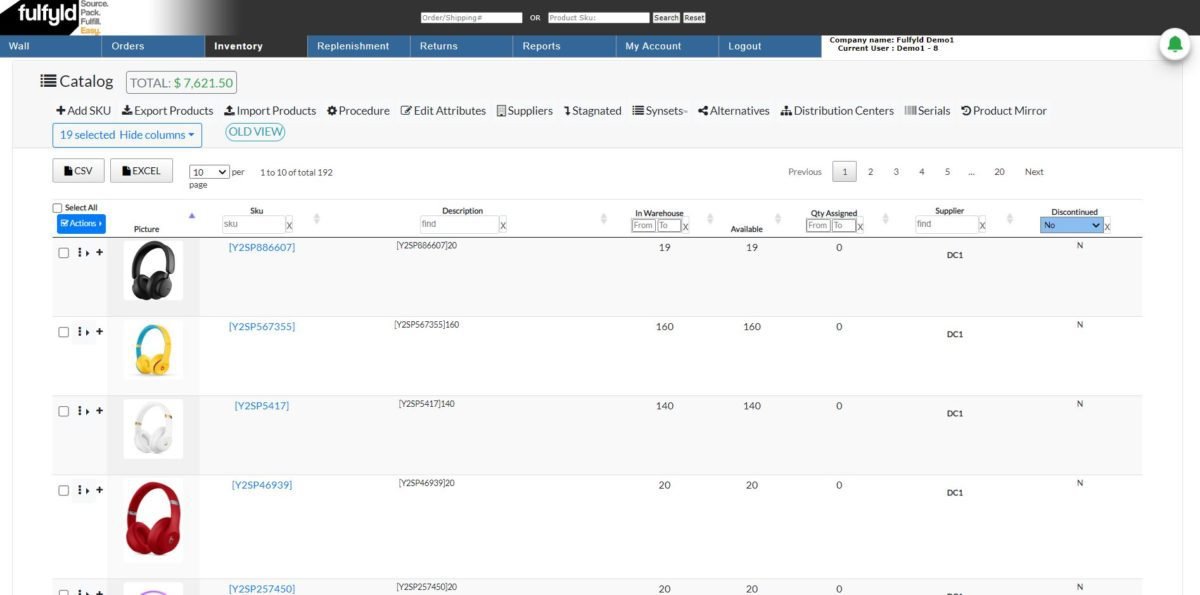Sort by the Description column arrows
1200x595 pixels.
pos(603,218)
